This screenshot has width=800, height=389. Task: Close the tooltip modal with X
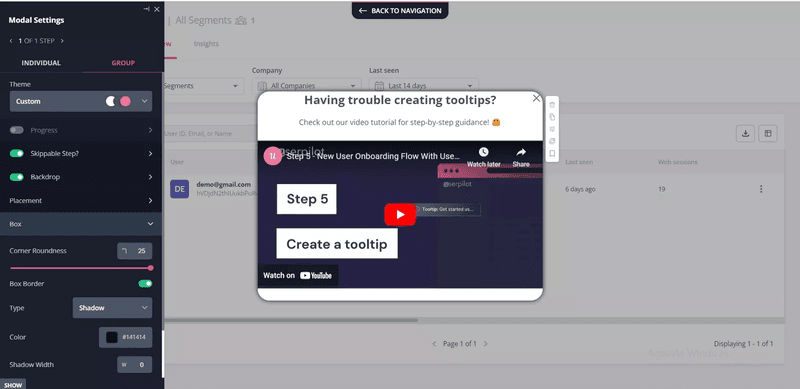(x=536, y=99)
